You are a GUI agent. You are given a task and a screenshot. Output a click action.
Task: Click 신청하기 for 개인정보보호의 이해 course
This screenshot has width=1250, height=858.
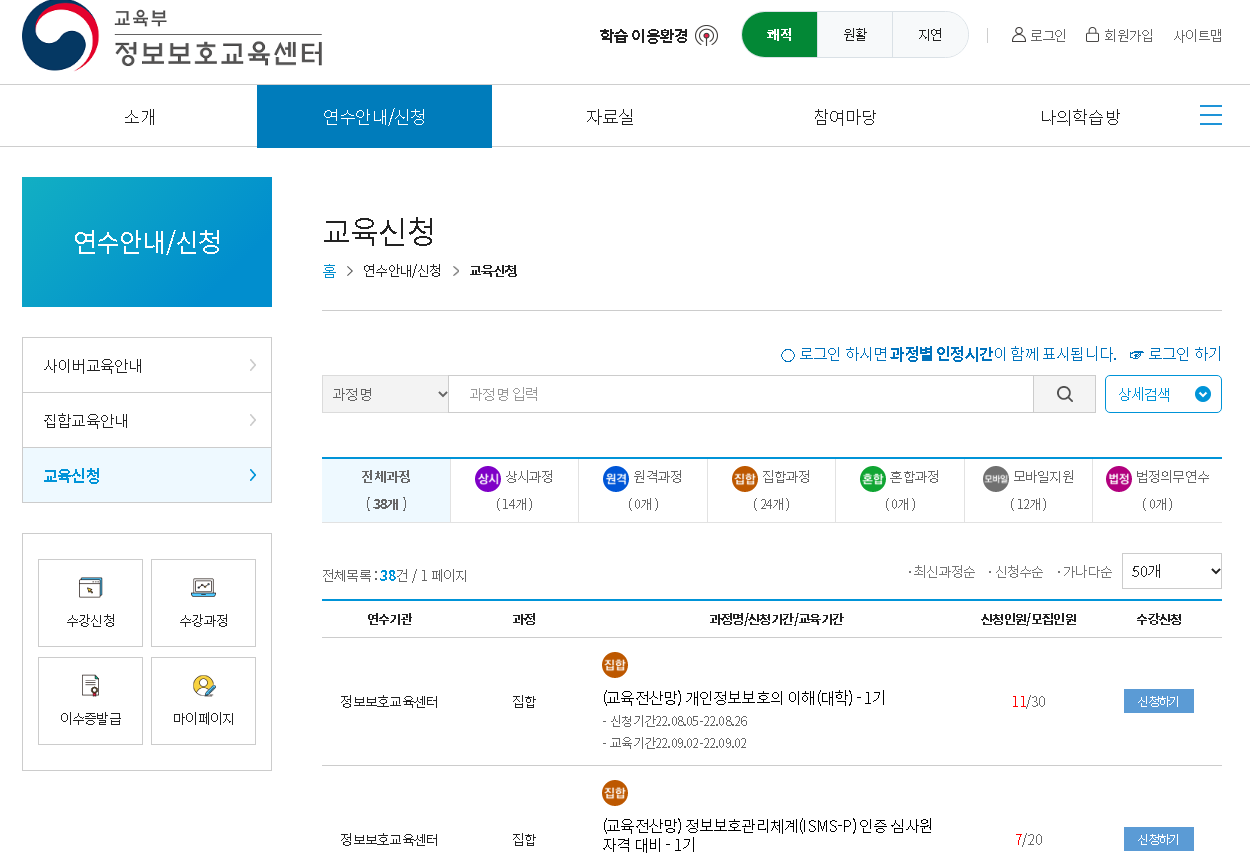tap(1158, 701)
